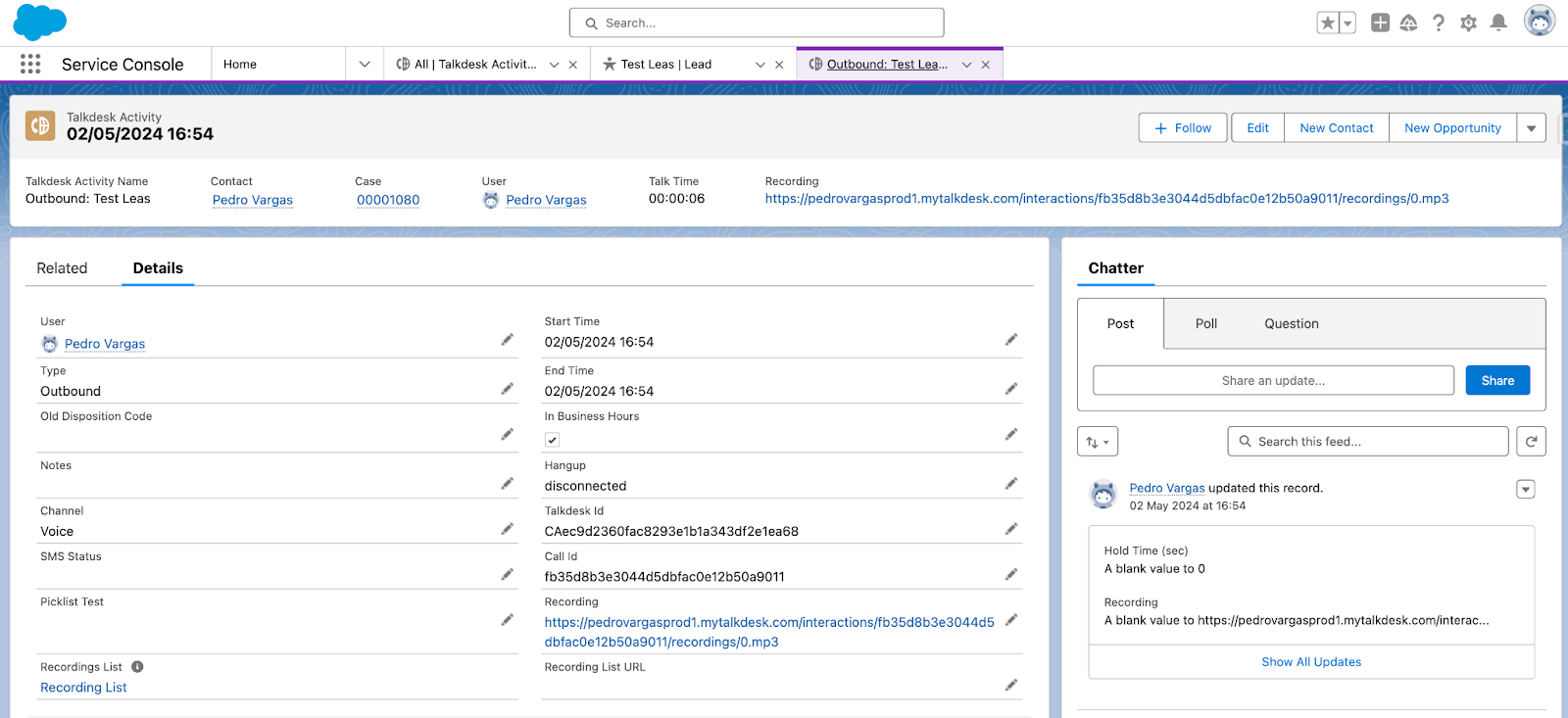
Task: Toggle the In Business Hours checkbox
Action: click(x=553, y=440)
